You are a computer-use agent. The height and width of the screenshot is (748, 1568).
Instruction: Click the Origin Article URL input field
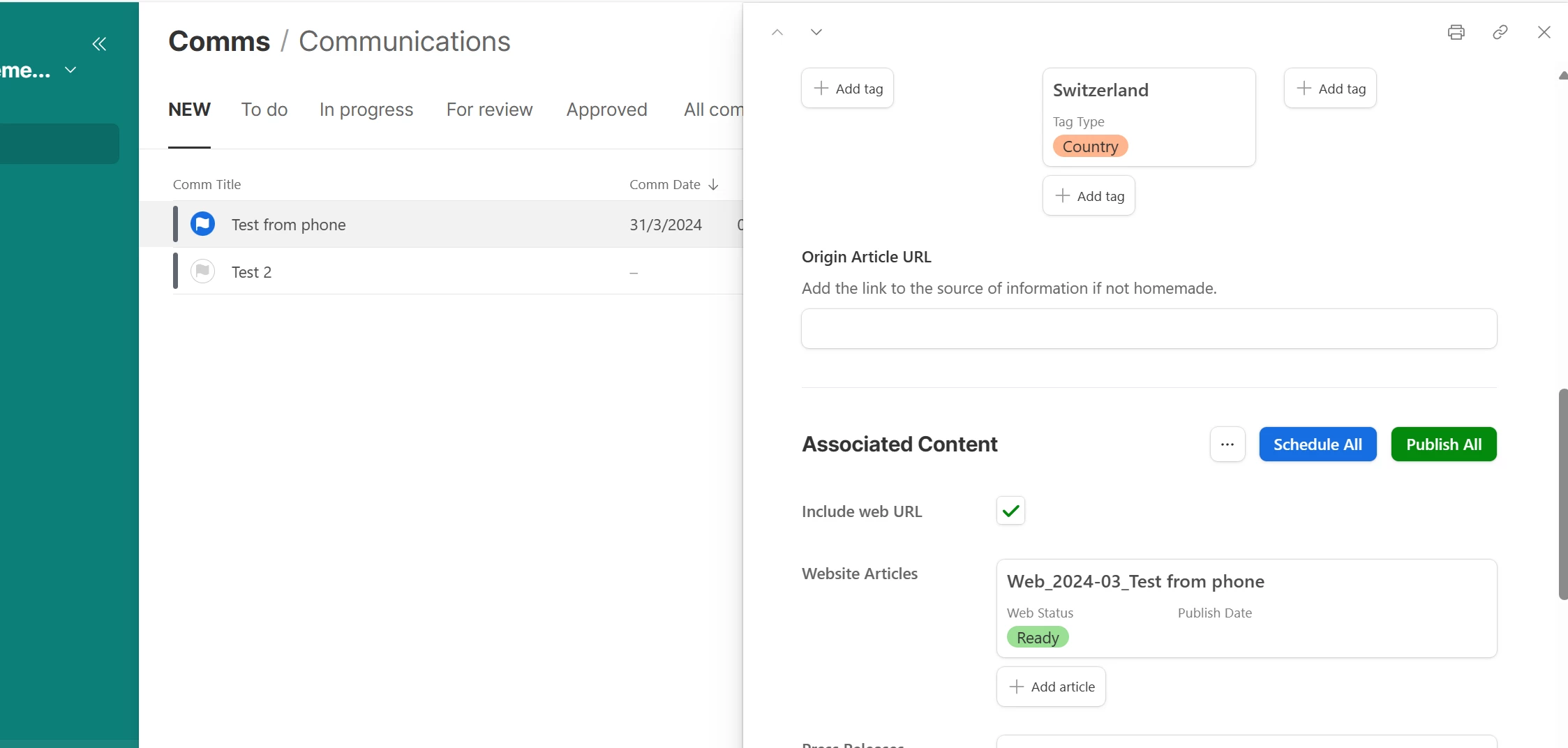tap(1149, 329)
